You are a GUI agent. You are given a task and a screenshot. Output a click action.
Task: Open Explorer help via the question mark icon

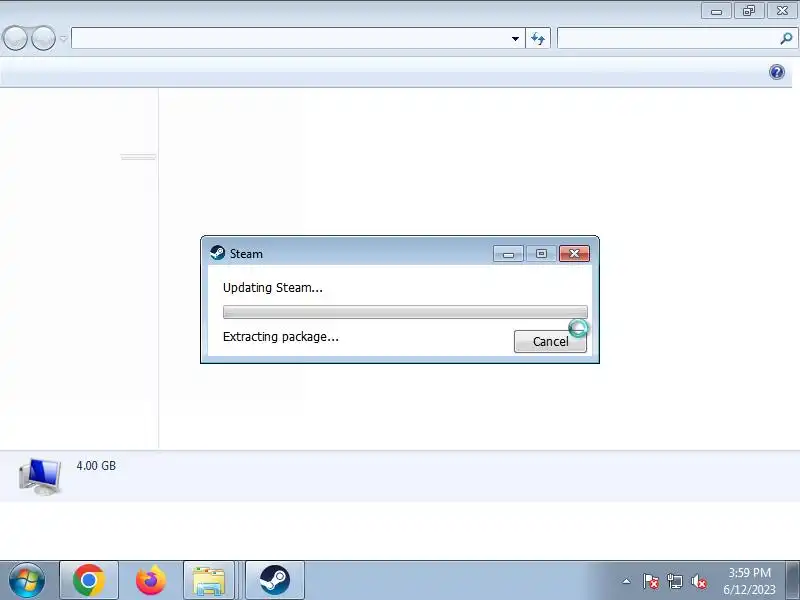[777, 72]
